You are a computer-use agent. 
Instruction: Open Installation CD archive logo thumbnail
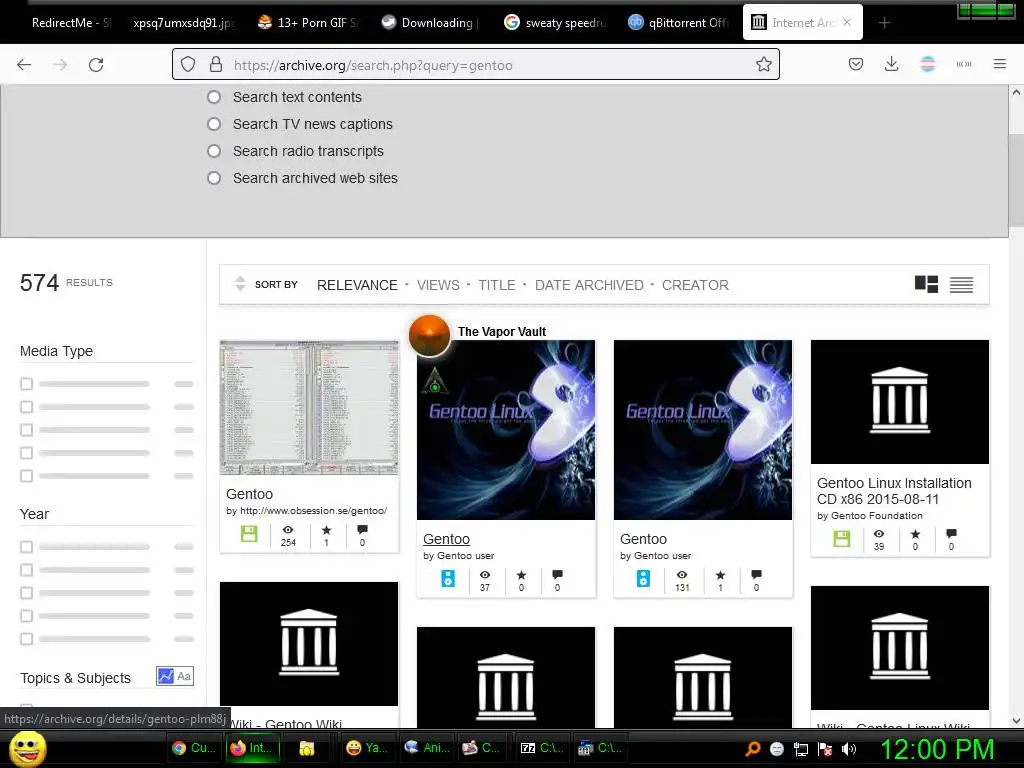pyautogui.click(x=900, y=402)
